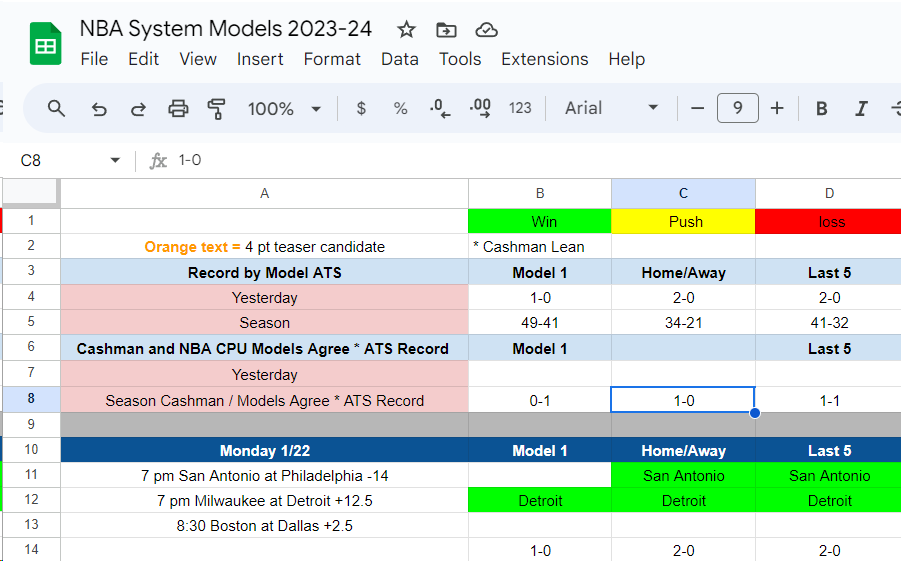Select the green Win cell

coord(540,221)
